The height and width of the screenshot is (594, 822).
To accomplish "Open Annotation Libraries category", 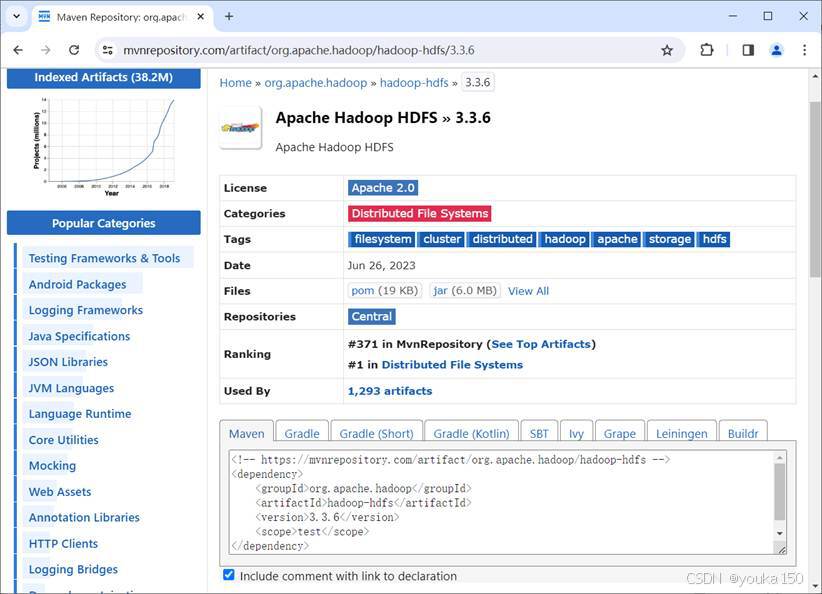I will tap(84, 518).
